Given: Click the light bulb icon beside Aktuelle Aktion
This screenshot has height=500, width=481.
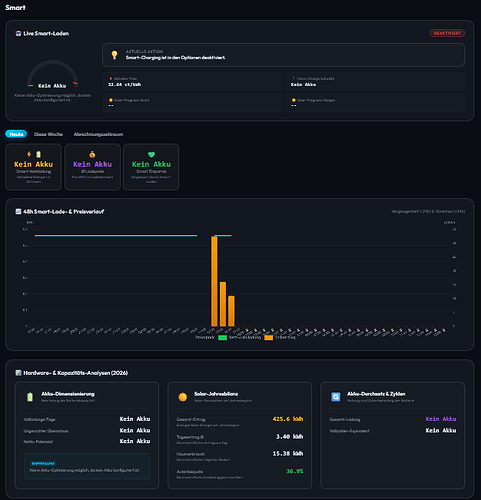Looking at the screenshot, I should [114, 55].
